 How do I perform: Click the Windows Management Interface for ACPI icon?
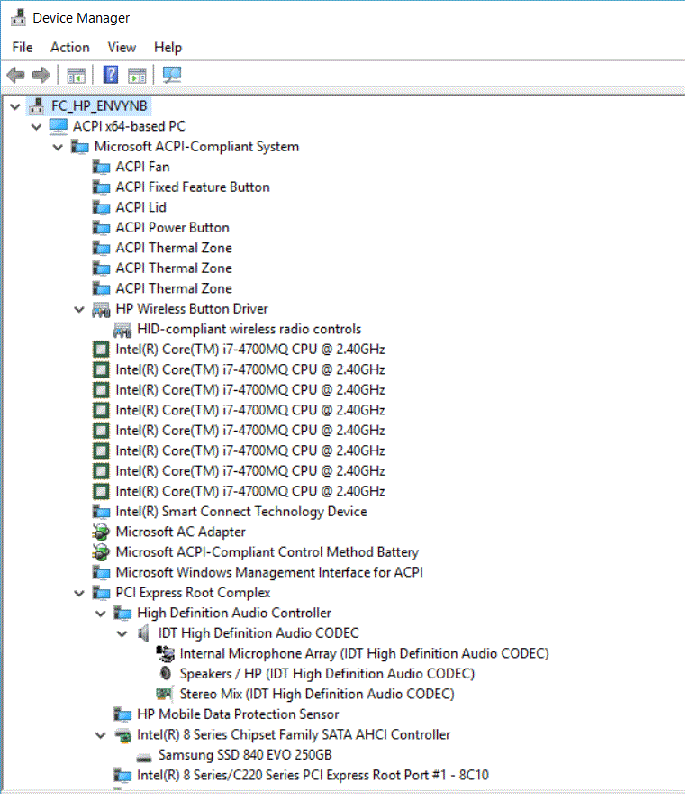101,573
